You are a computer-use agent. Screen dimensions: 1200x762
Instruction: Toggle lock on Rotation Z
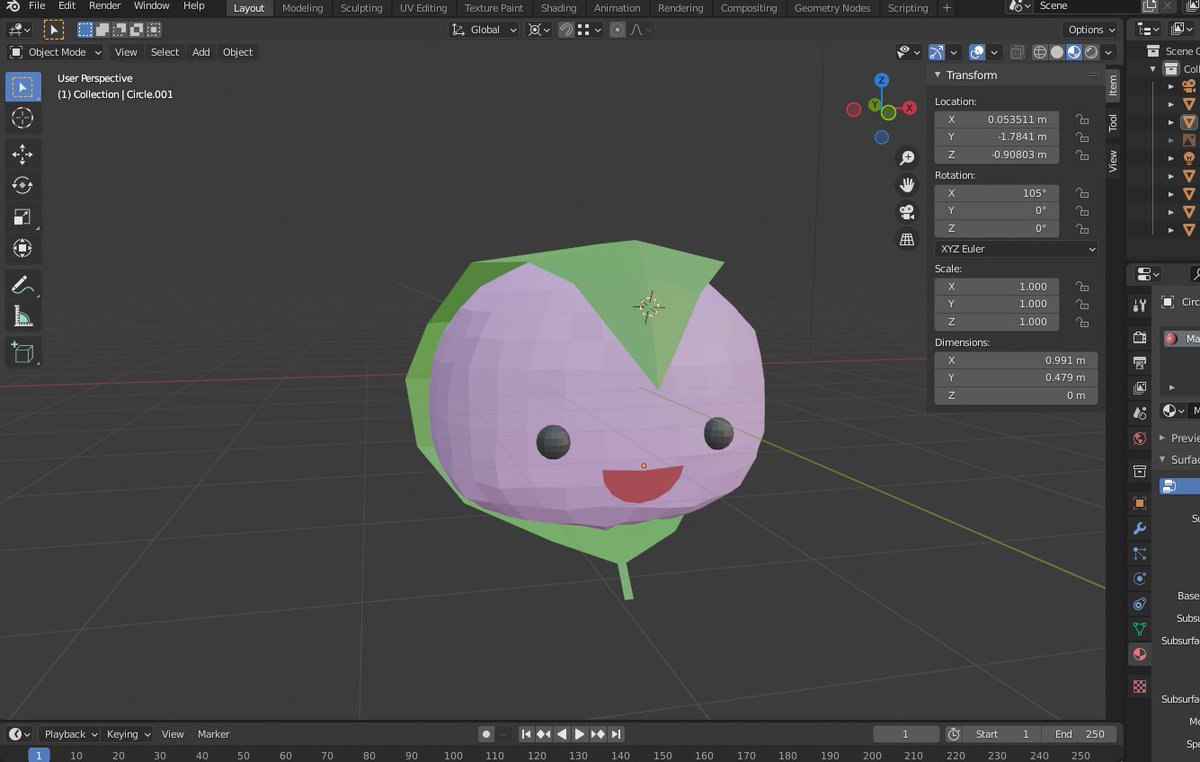coord(1082,229)
